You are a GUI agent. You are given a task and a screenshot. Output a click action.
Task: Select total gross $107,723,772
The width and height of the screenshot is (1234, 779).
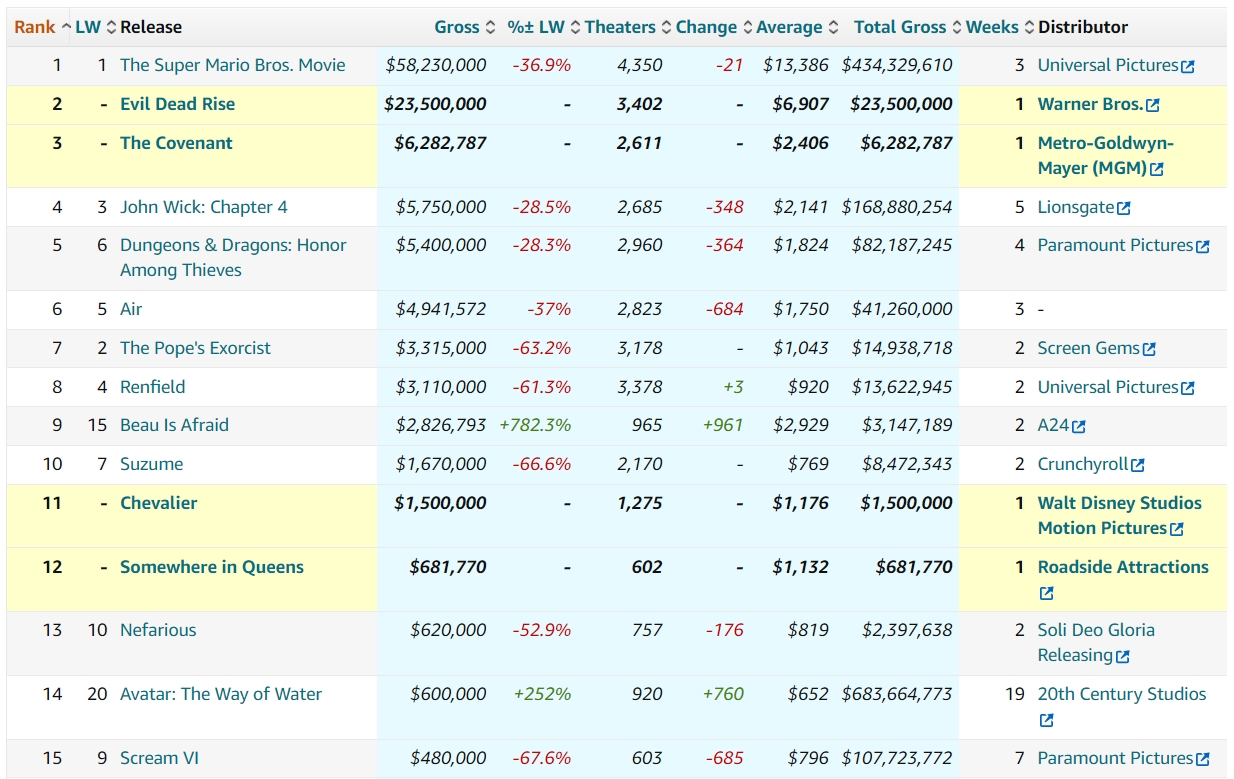(897, 758)
